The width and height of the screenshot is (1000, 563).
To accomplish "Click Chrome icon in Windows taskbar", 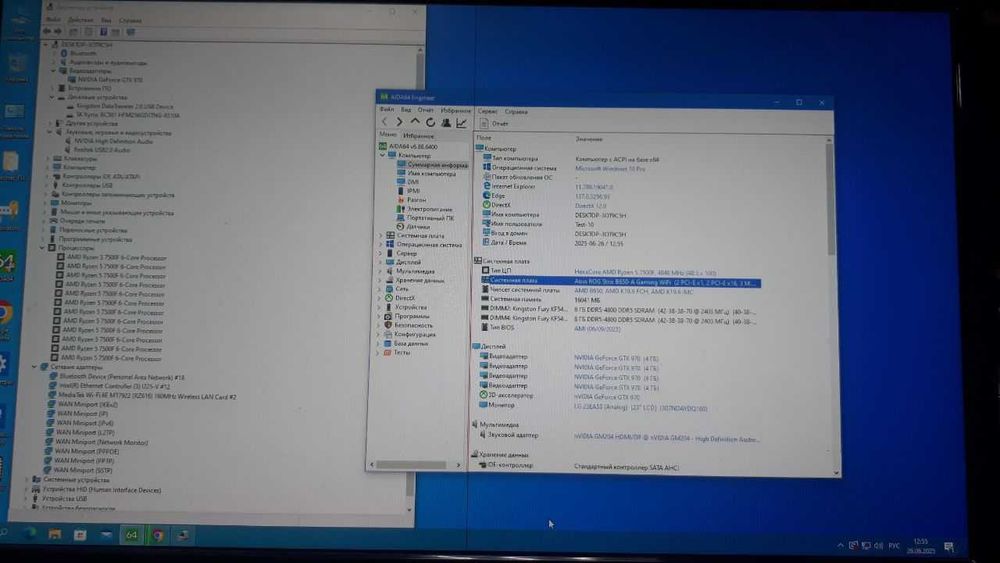I will (x=158, y=535).
